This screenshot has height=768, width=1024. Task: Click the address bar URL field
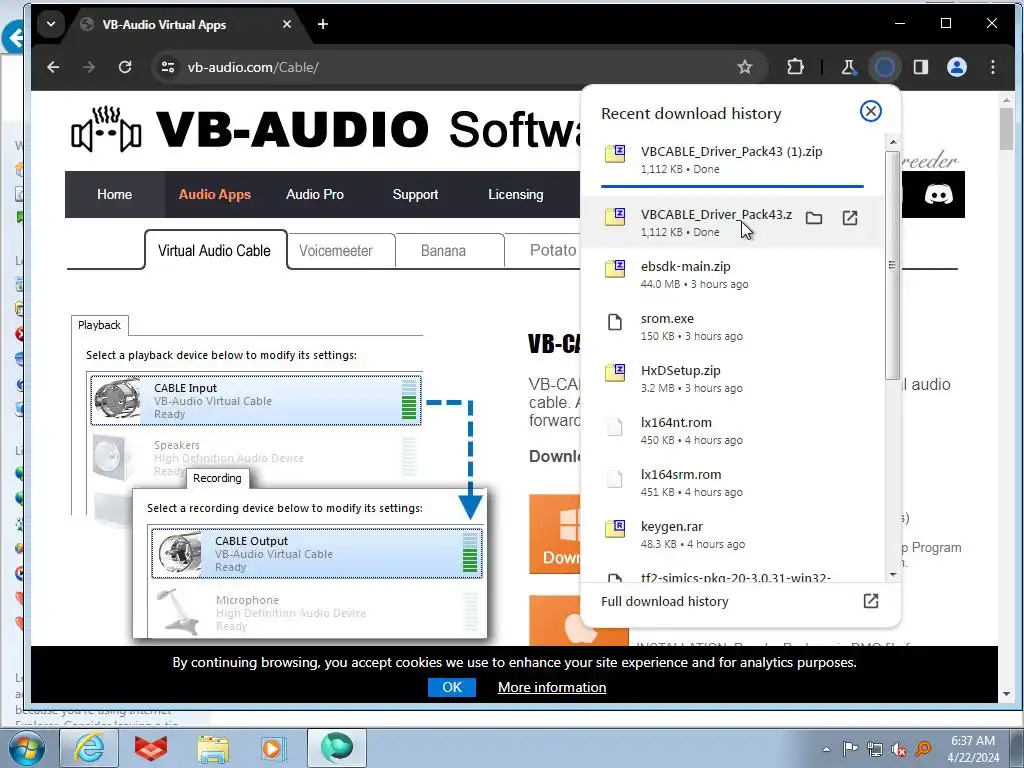457,67
